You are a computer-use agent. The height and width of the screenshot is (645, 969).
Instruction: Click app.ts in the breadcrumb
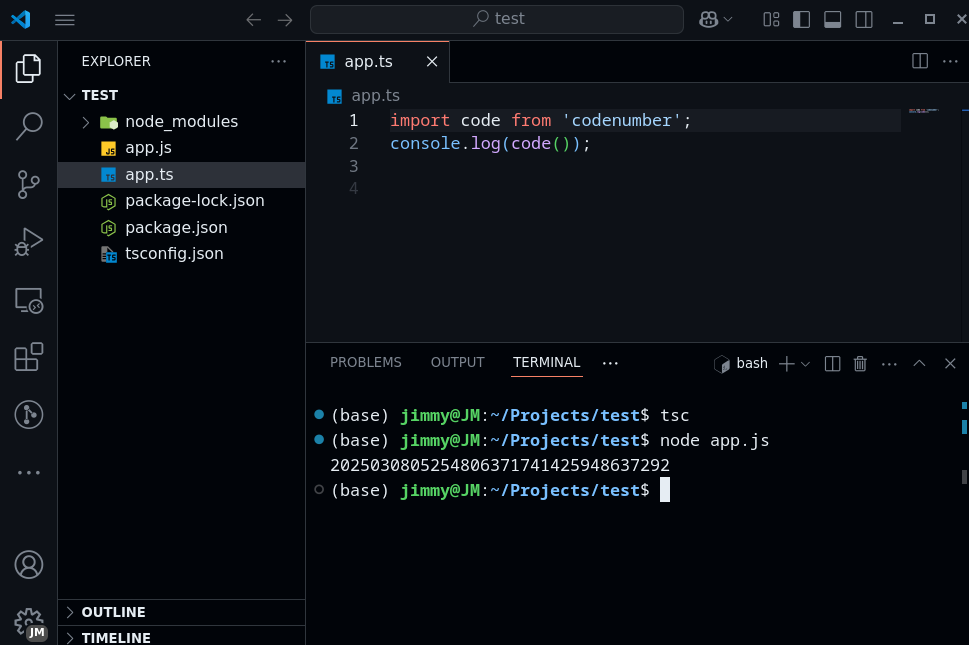[x=375, y=96]
